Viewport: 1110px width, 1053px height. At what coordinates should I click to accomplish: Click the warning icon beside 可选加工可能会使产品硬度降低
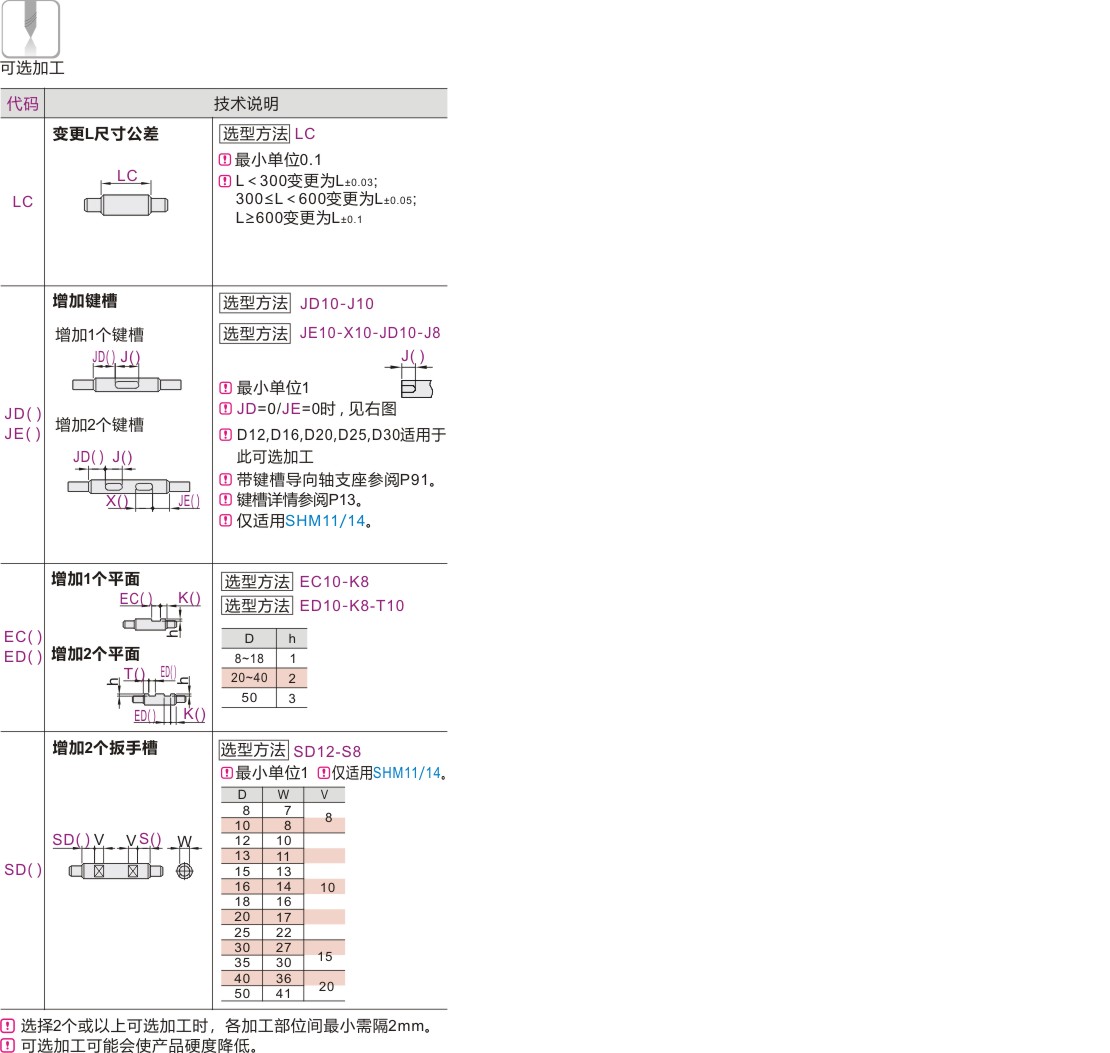[8, 1045]
